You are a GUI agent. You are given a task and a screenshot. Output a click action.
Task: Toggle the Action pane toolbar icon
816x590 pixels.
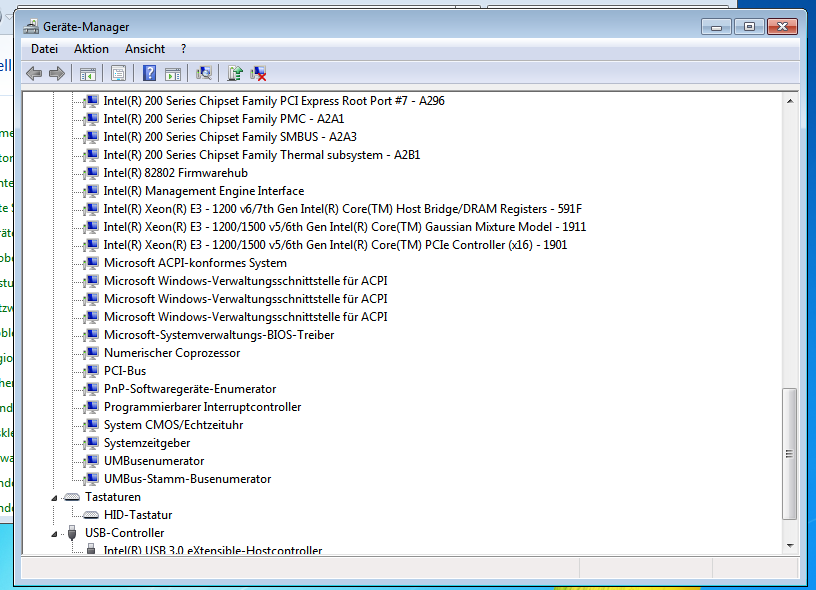(173, 73)
